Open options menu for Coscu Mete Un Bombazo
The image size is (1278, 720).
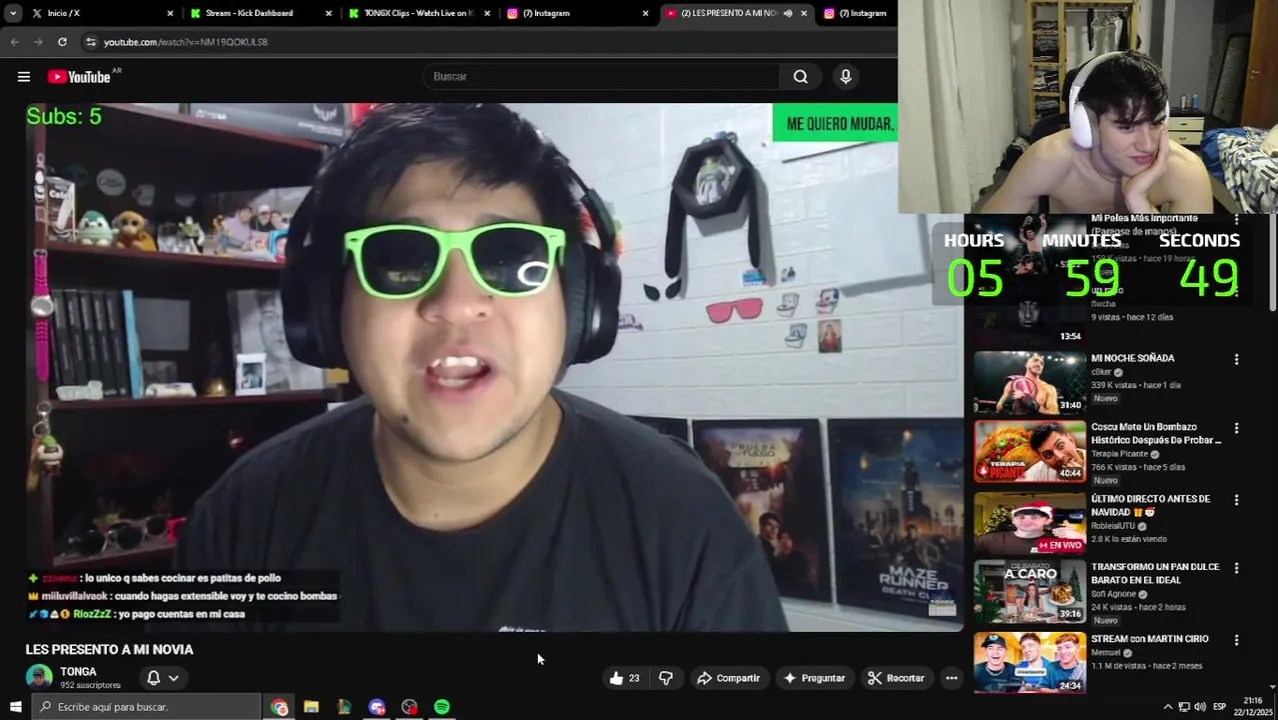pos(1236,428)
